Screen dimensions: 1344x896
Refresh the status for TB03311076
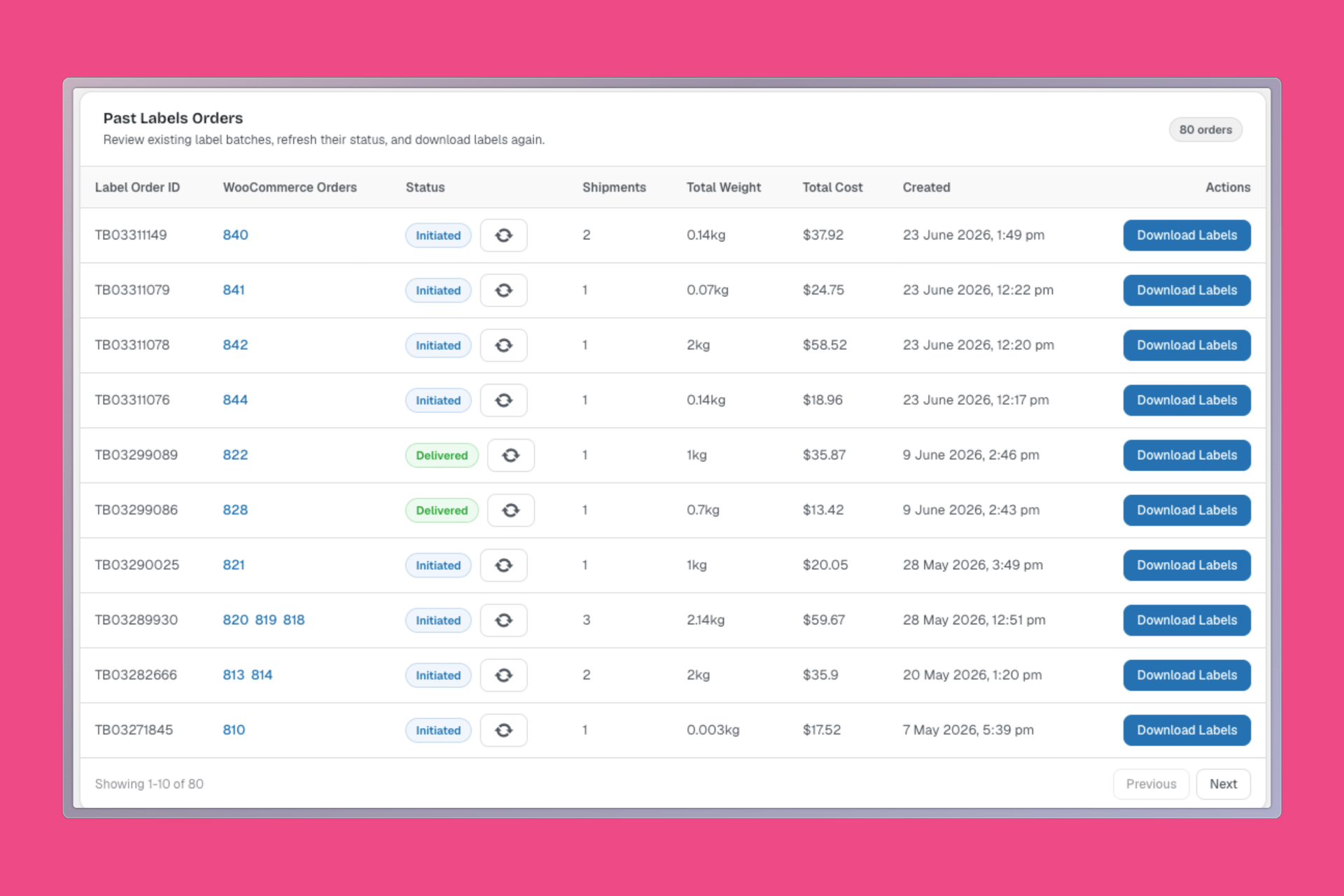click(x=503, y=400)
